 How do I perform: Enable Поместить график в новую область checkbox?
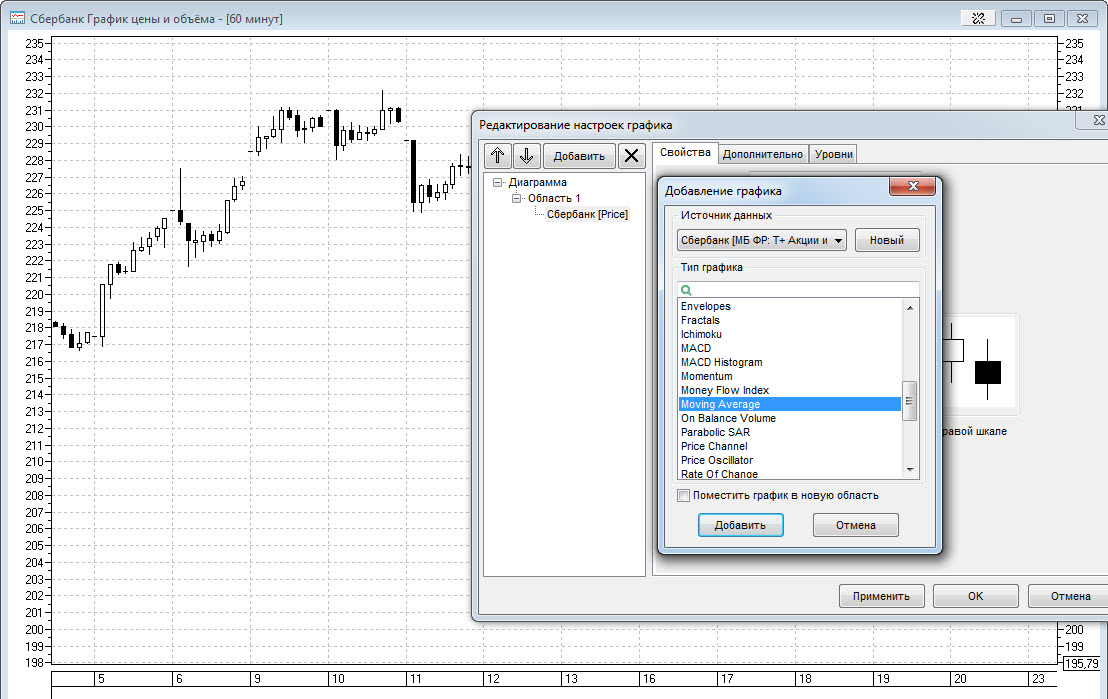pyautogui.click(x=683, y=495)
